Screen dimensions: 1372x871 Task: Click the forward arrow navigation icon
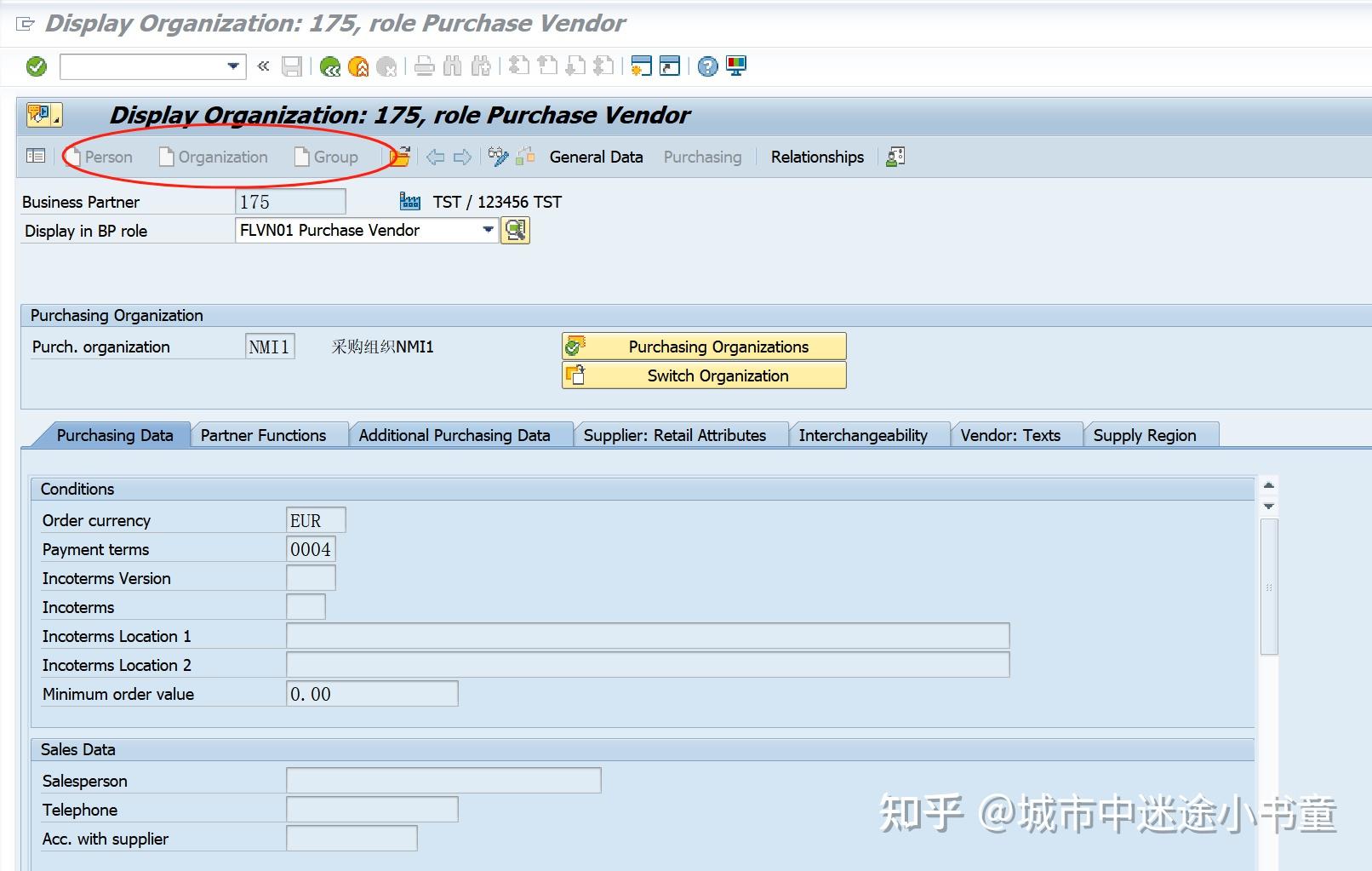coord(462,156)
